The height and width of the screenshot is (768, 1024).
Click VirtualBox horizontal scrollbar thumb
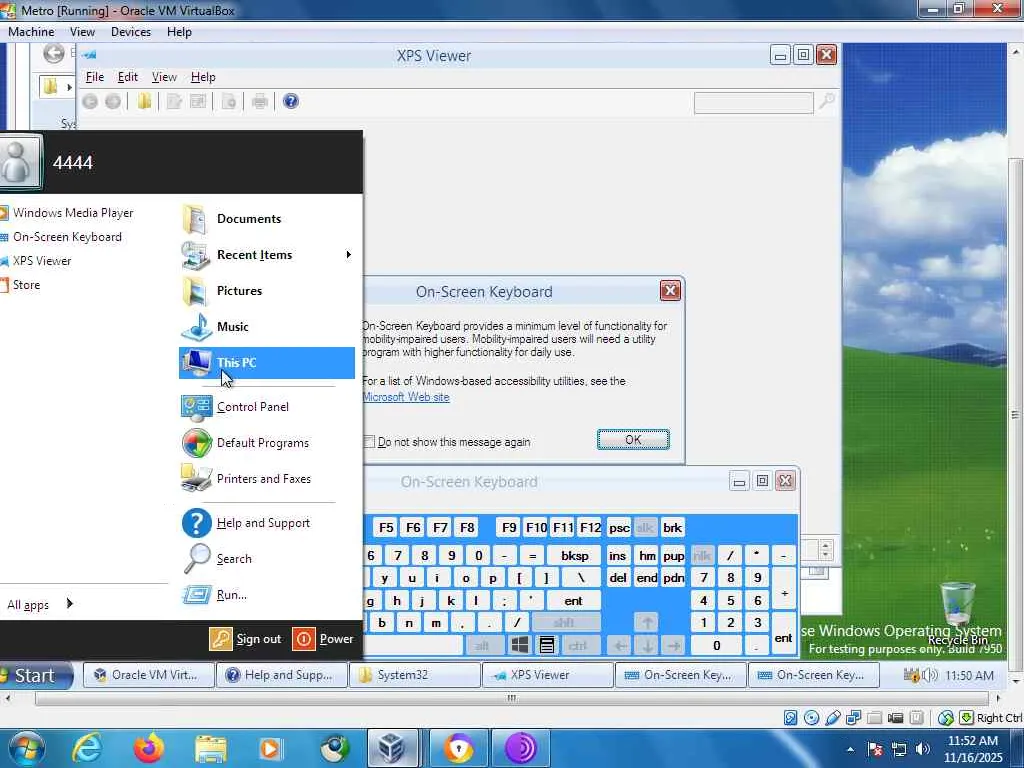point(511,698)
